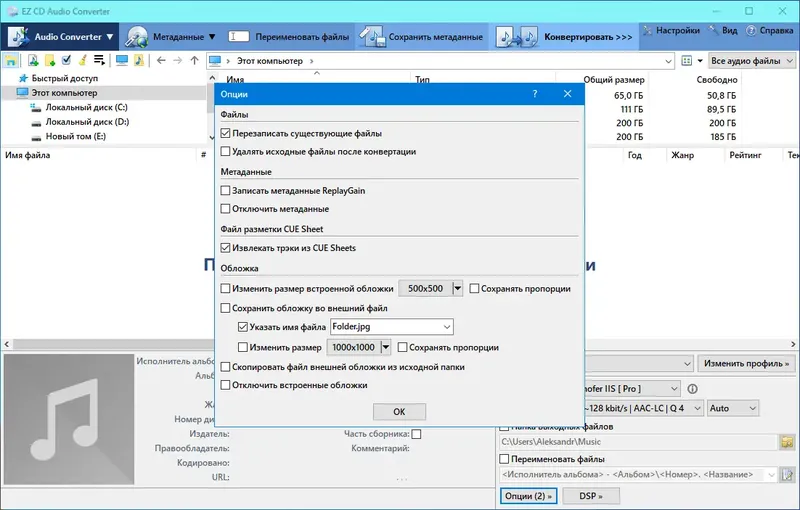Click the Имя файла column header

click(x=28, y=155)
